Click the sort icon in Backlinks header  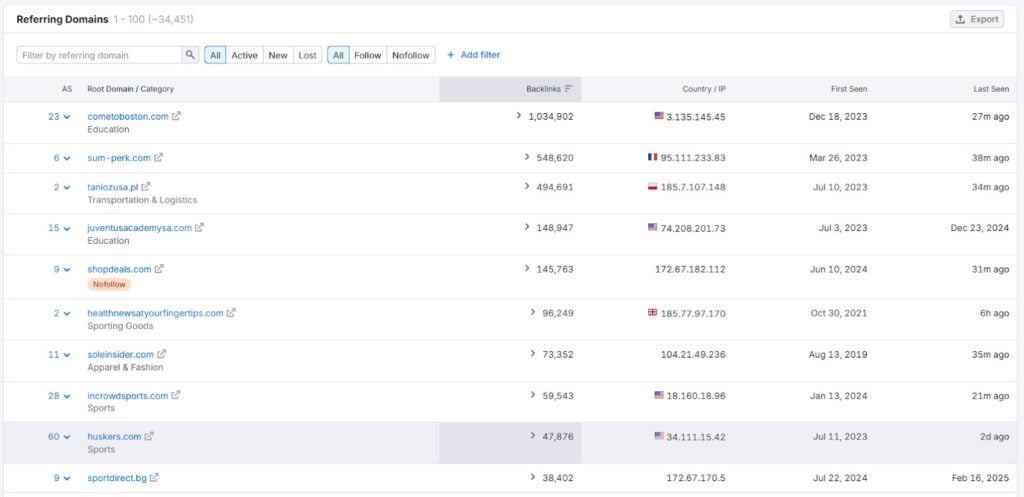(x=569, y=89)
